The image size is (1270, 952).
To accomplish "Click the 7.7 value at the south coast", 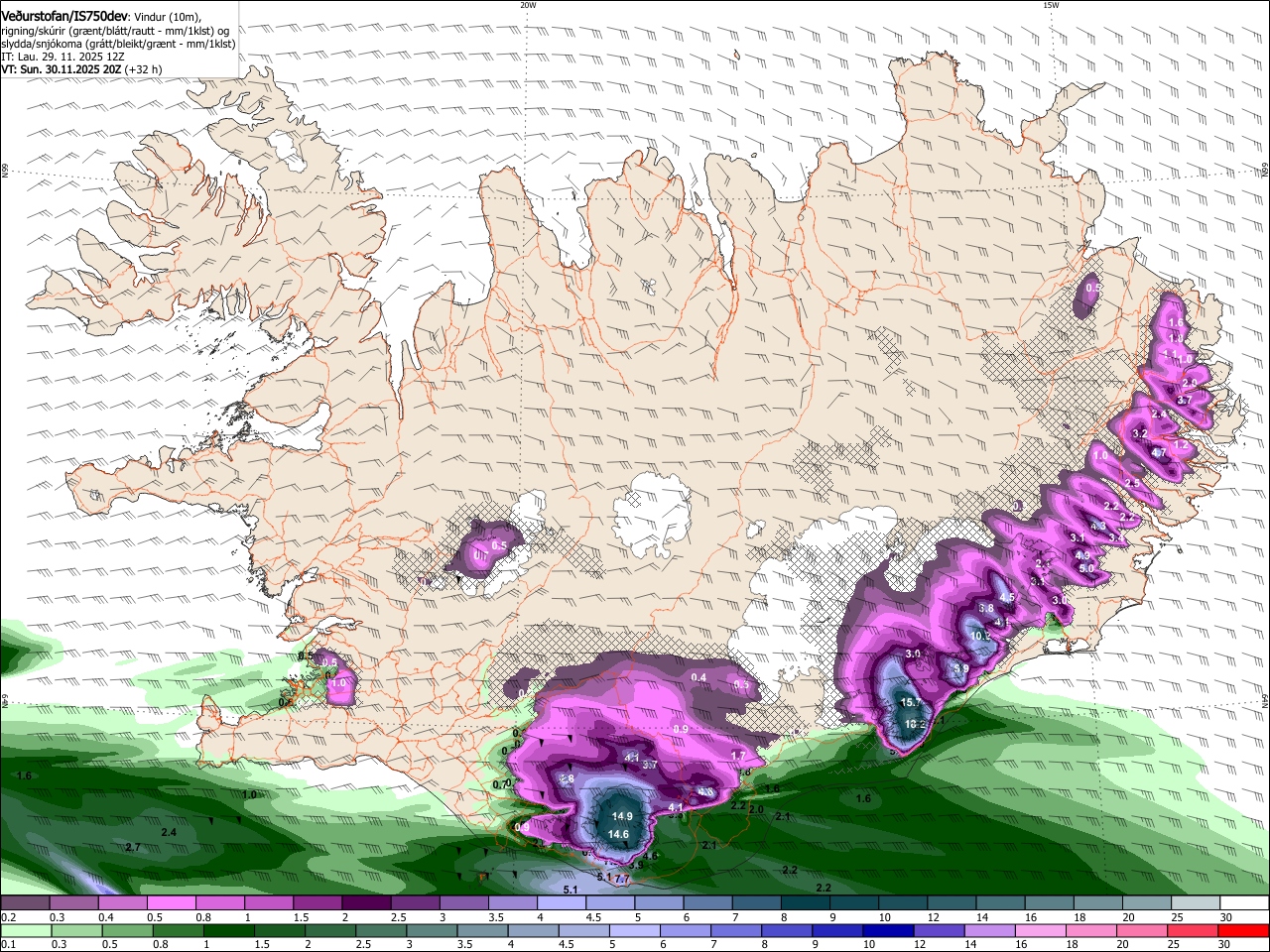I will [622, 880].
